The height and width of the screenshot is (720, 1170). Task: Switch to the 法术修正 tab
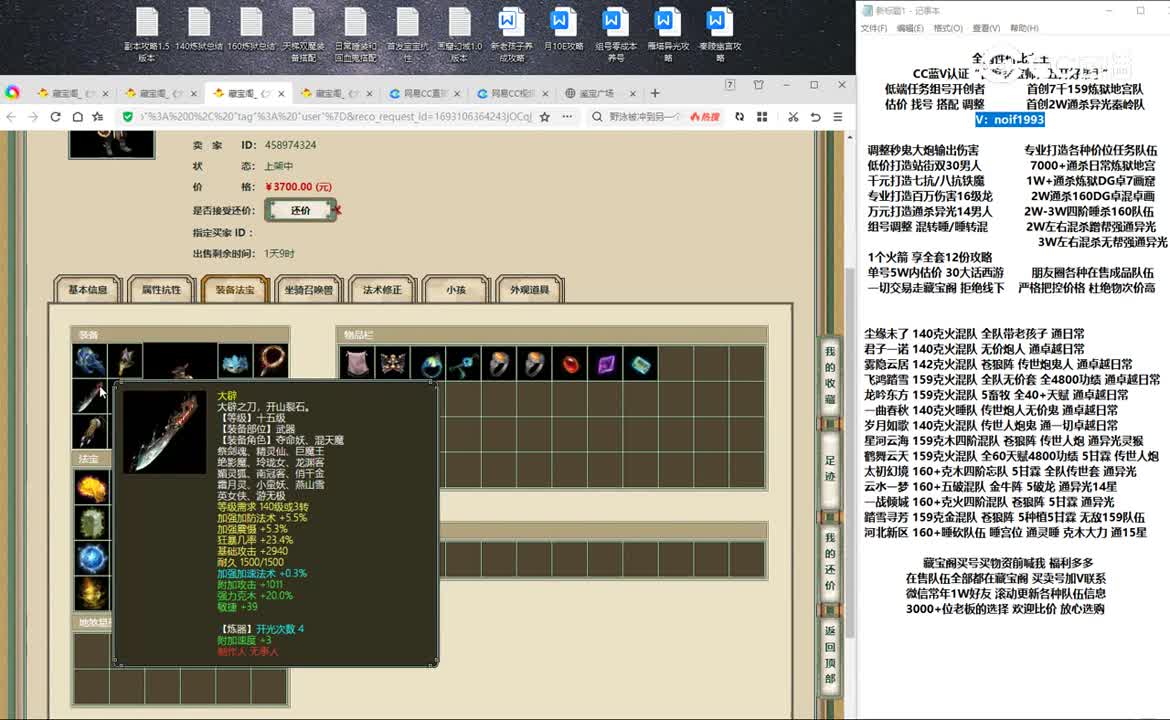(x=382, y=289)
